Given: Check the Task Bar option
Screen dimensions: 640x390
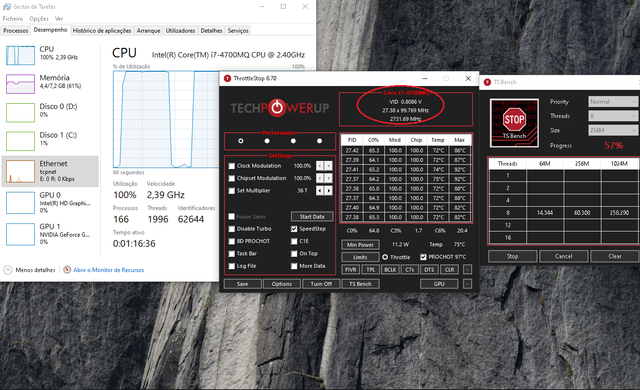Looking at the screenshot, I should pyautogui.click(x=232, y=253).
